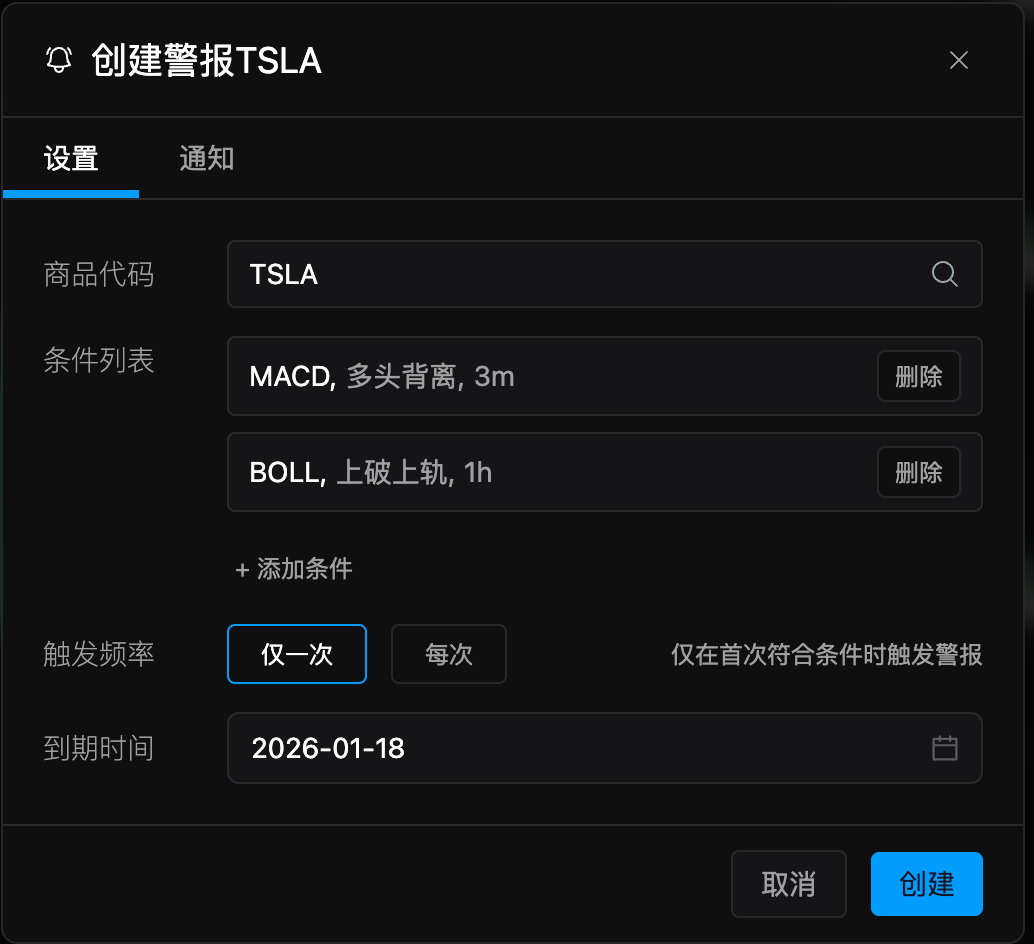Image resolution: width=1034 pixels, height=944 pixels.
Task: Click the hint text 仅在首次符合条件时触发警报
Action: click(824, 654)
